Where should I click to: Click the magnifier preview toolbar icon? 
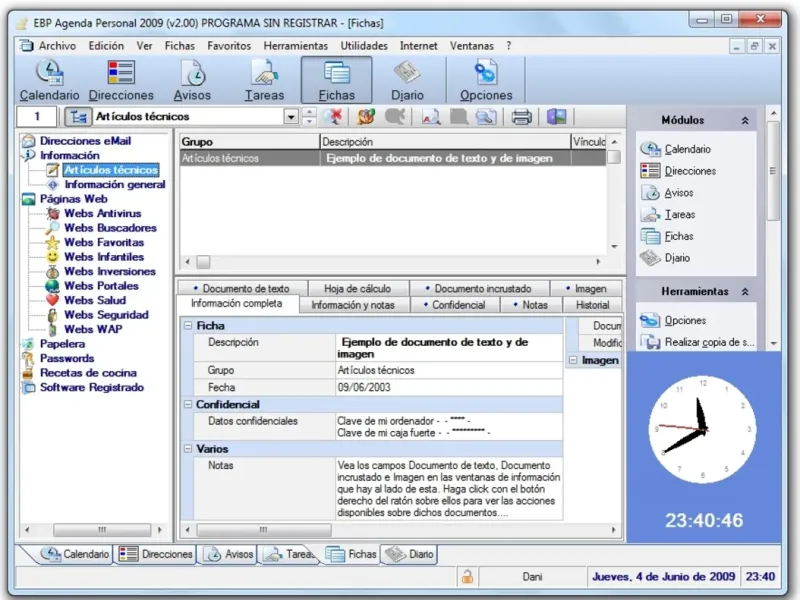[486, 117]
